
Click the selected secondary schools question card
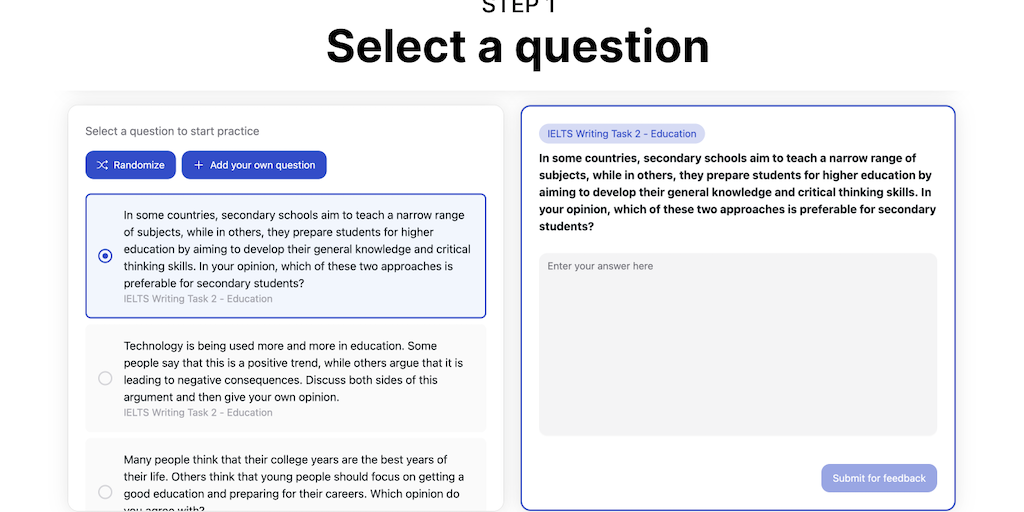point(285,256)
